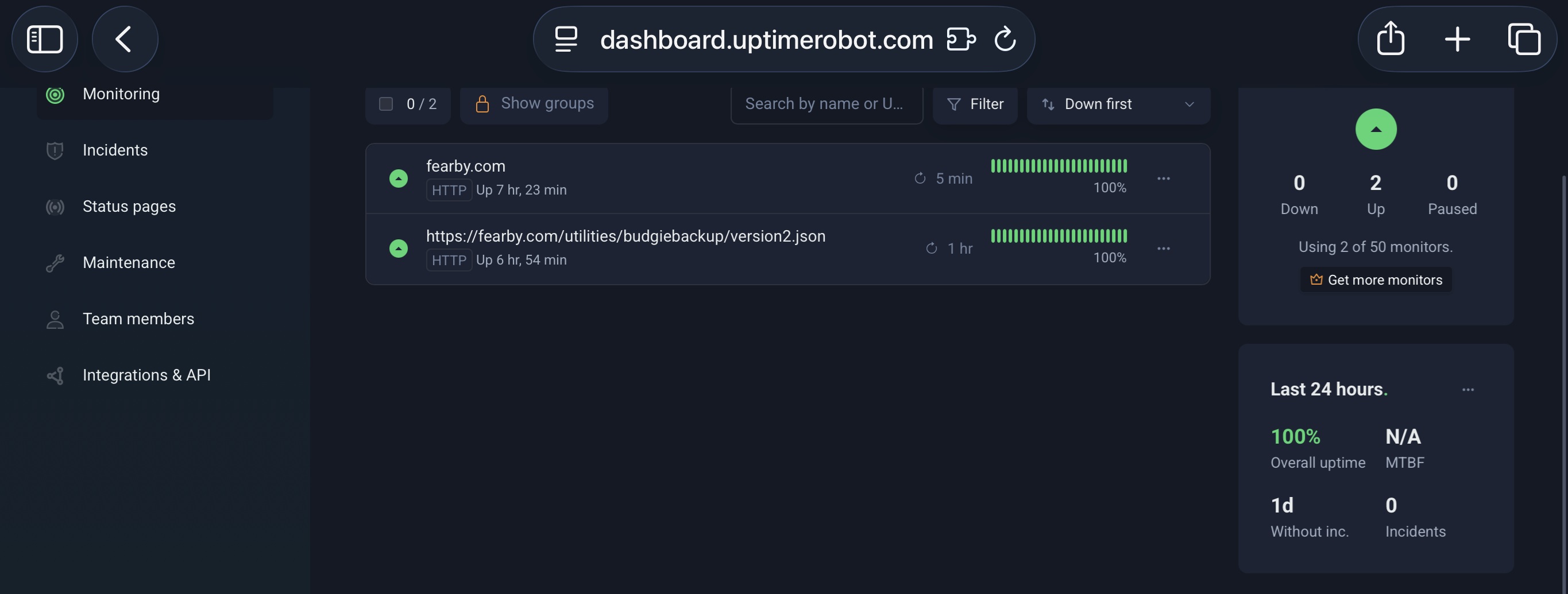Open the extensions icon in address bar
Screen dimensions: 1568x594
(961, 40)
